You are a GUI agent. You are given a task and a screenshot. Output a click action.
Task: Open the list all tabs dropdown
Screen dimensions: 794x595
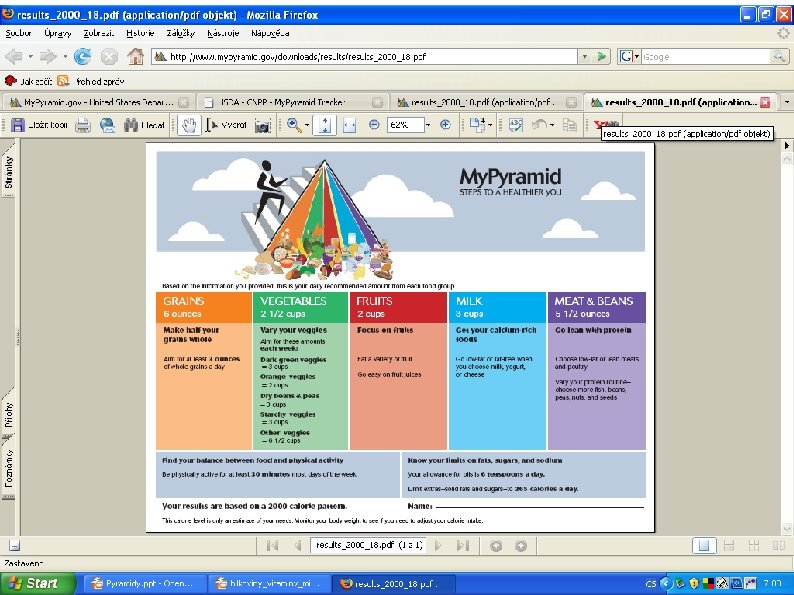786,102
